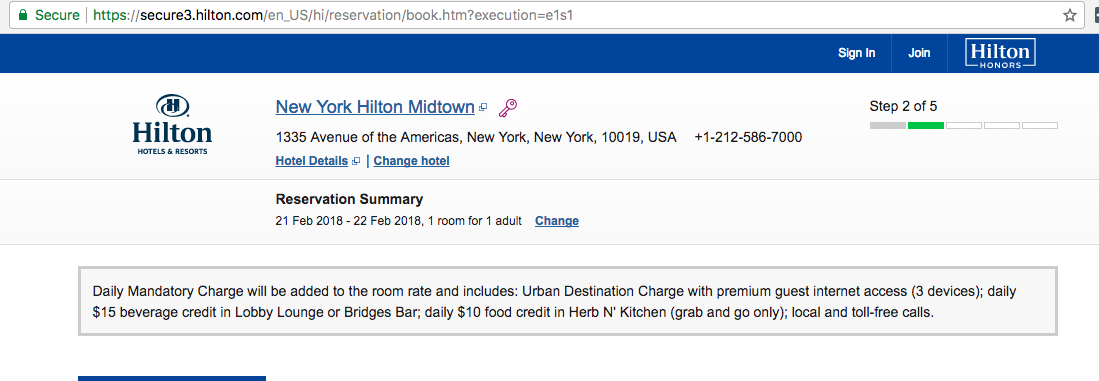Screen dimensions: 1099x381
Task: Click the third empty progress step segment
Action: (x=964, y=125)
